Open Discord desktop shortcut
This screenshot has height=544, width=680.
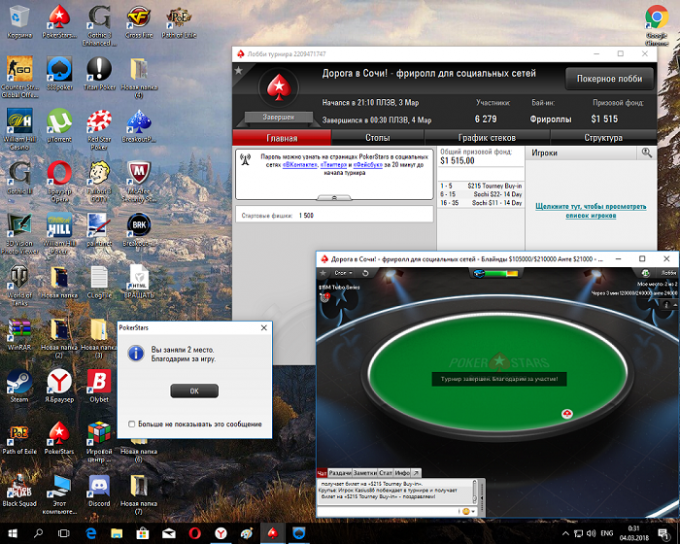(x=99, y=491)
